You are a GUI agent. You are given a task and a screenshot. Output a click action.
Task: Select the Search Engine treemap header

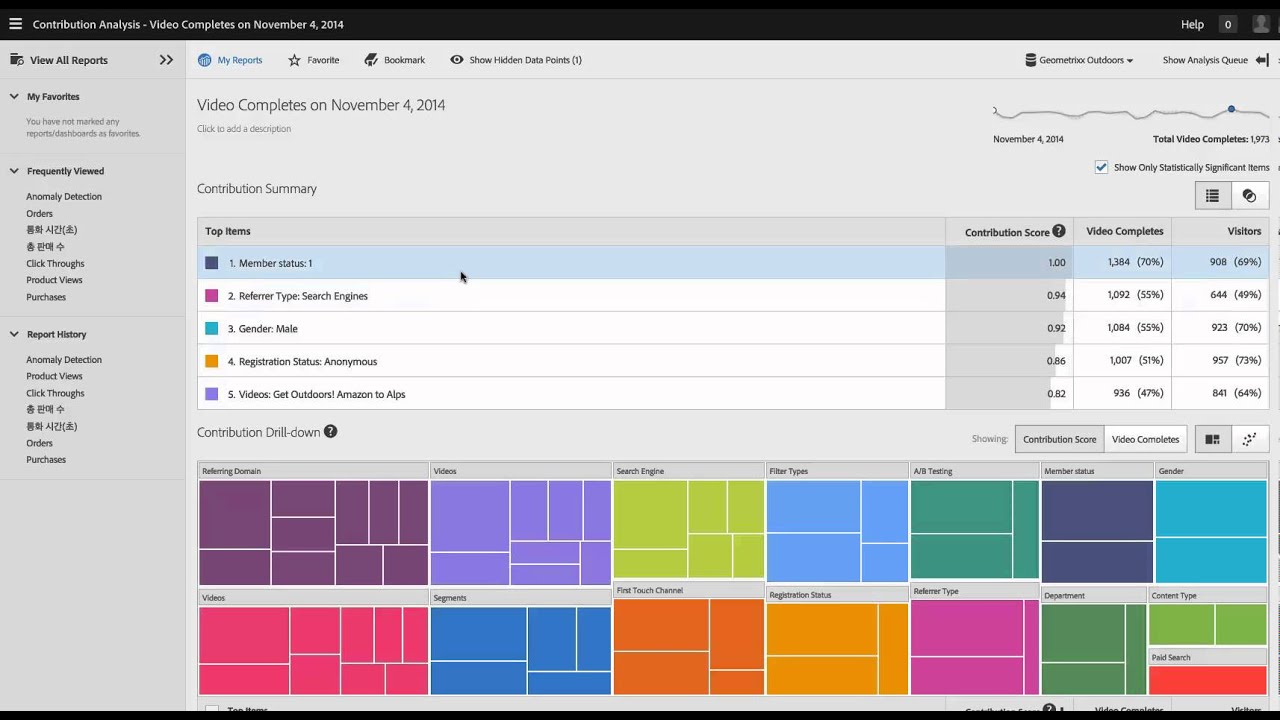click(x=688, y=471)
